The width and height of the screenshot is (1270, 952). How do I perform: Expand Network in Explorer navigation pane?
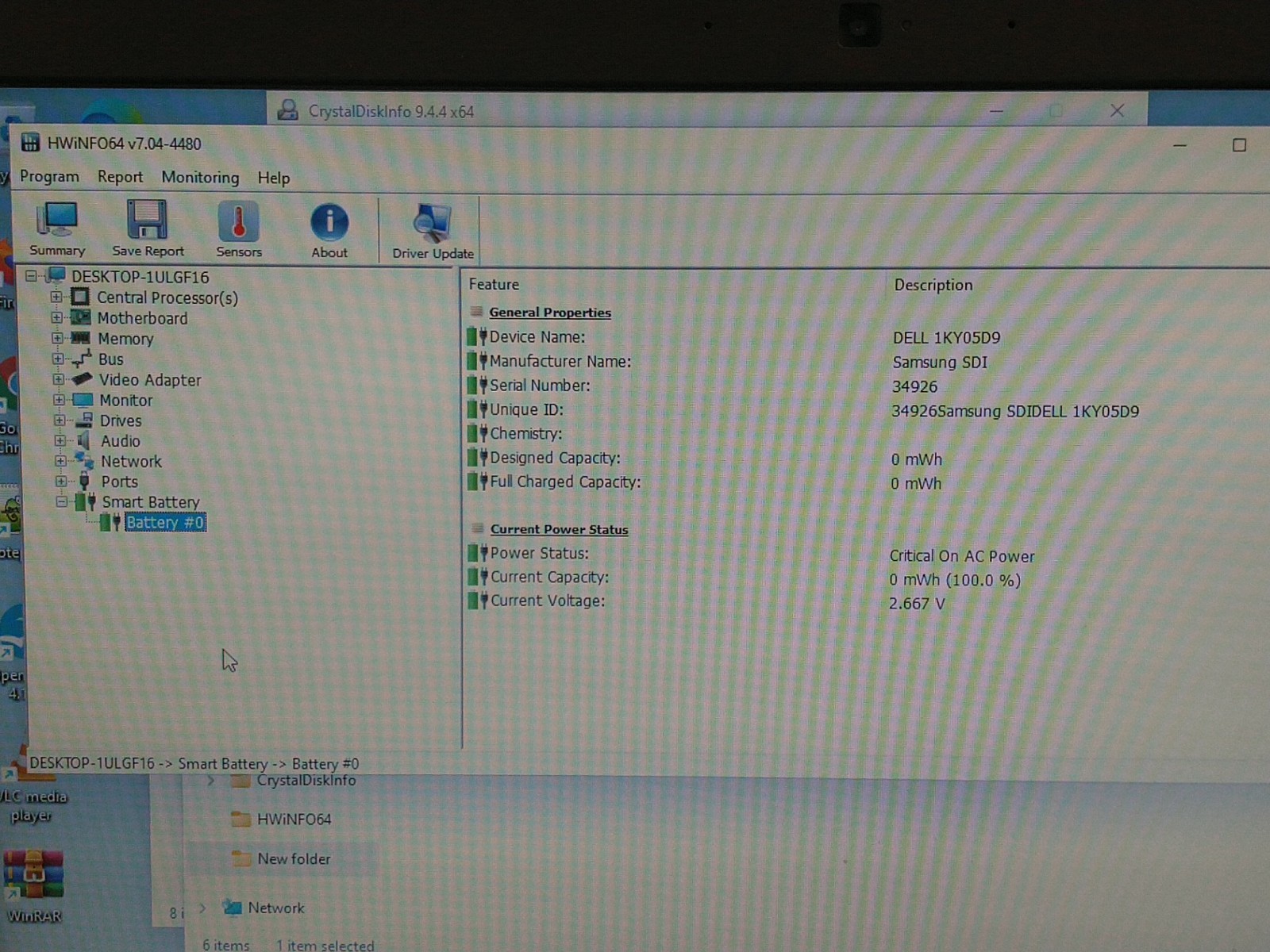pyautogui.click(x=203, y=908)
